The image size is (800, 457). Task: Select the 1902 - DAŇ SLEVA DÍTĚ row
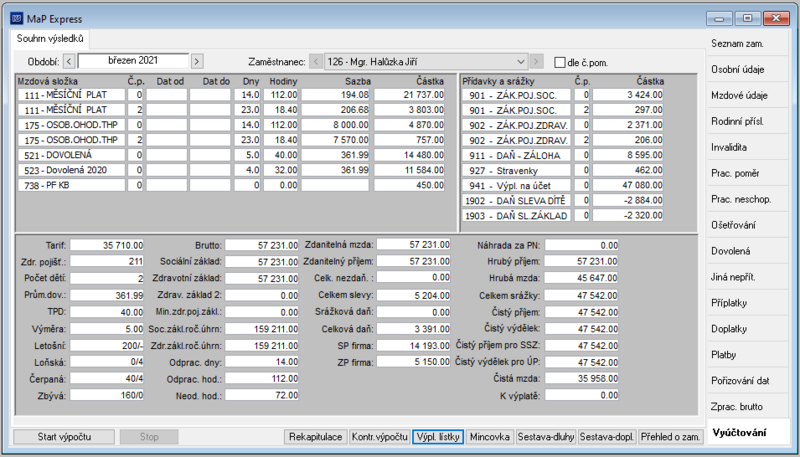[x=563, y=200]
